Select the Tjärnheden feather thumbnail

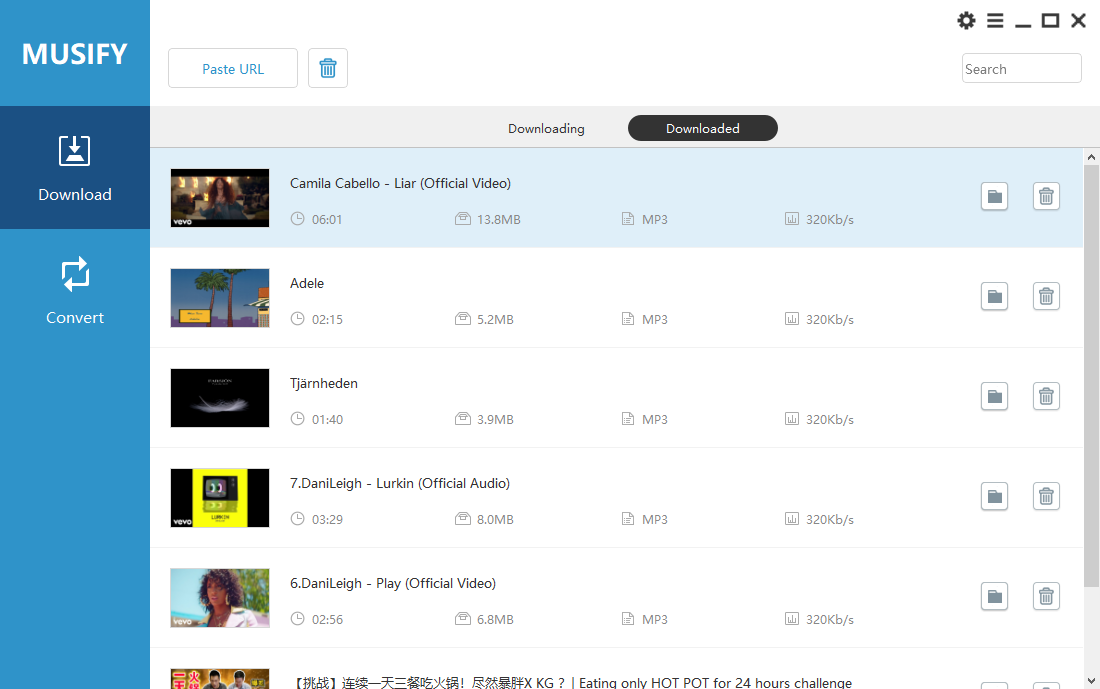coord(220,398)
